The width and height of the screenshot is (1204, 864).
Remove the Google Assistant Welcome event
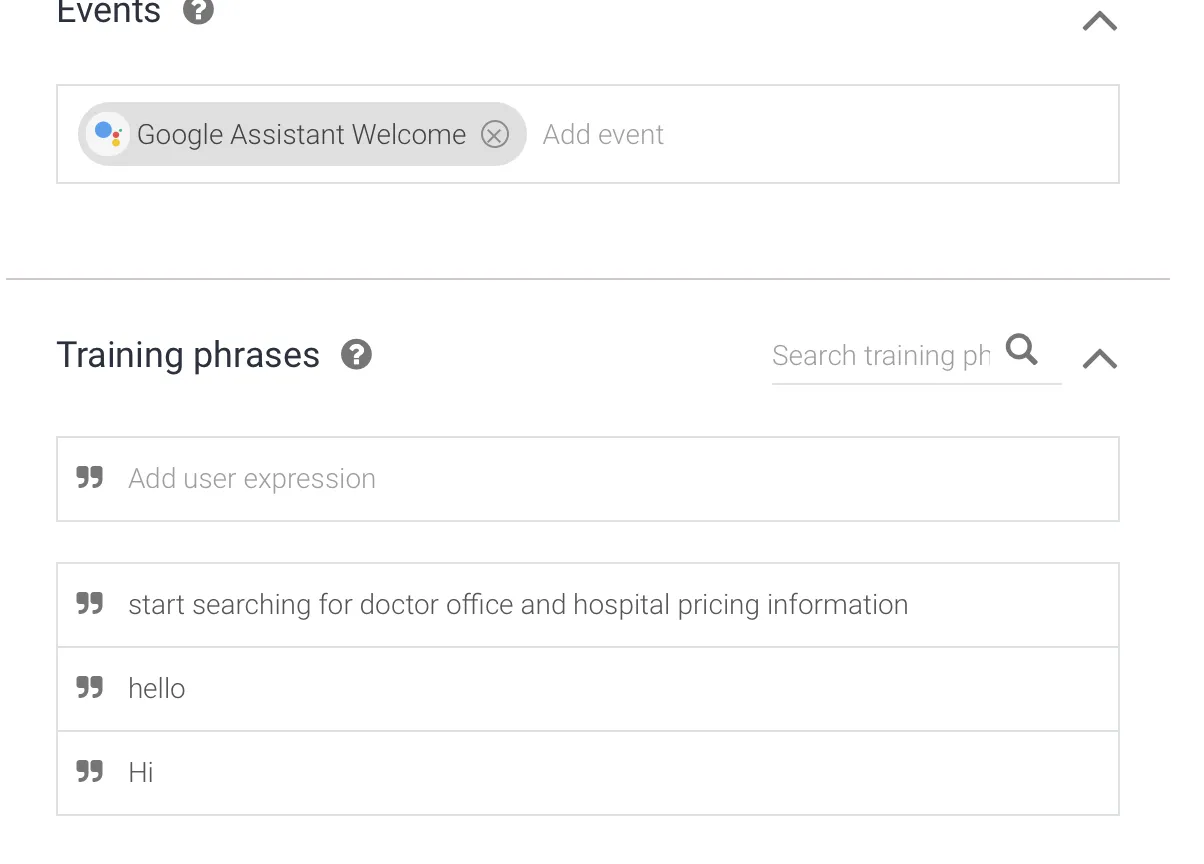(x=495, y=134)
